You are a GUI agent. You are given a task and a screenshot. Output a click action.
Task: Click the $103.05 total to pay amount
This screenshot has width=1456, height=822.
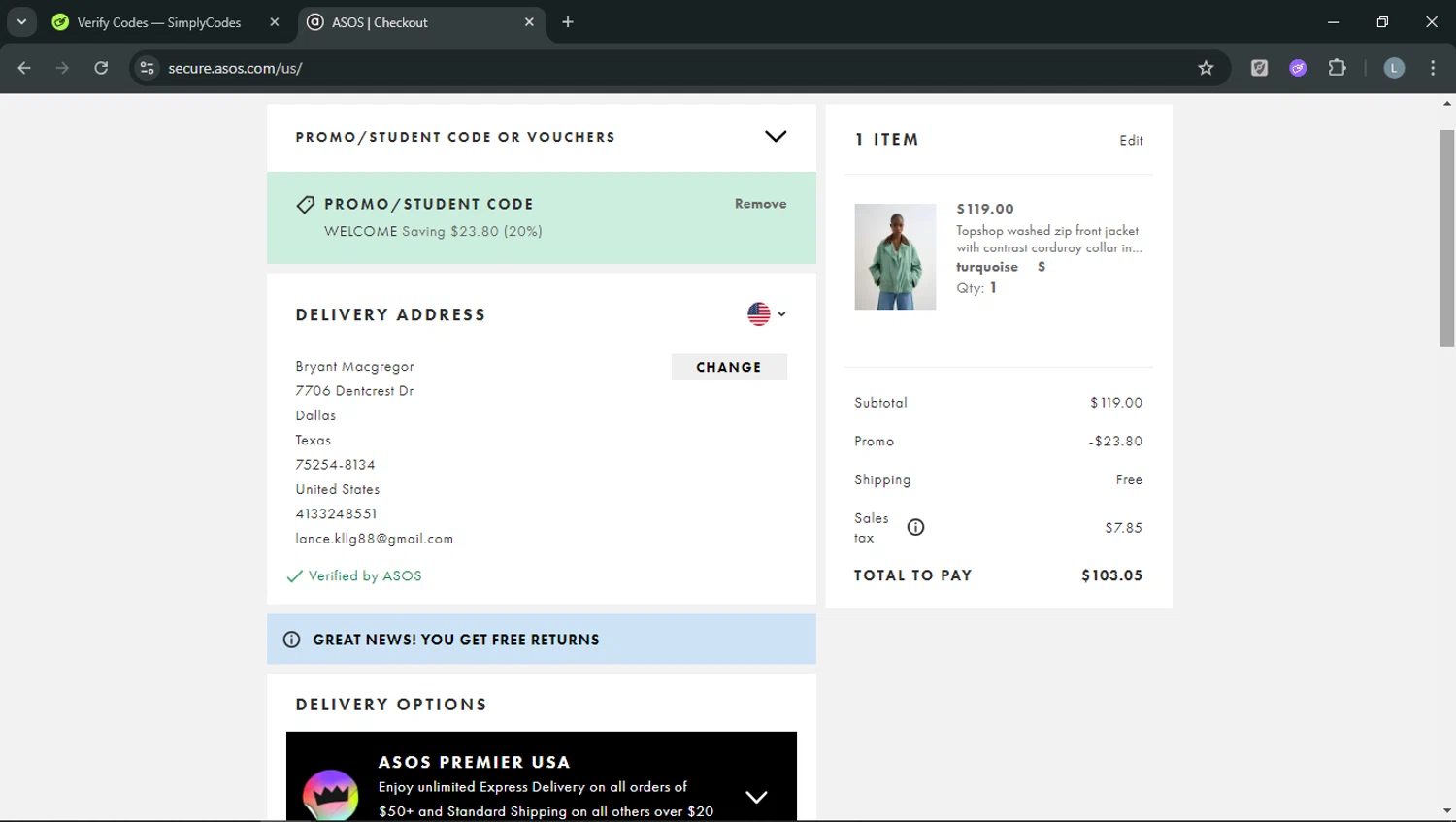click(x=1111, y=575)
